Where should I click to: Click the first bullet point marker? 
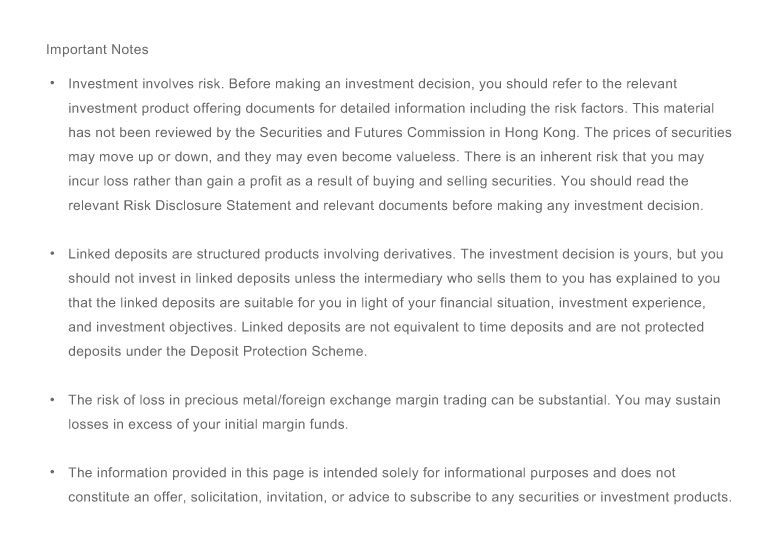pos(52,83)
